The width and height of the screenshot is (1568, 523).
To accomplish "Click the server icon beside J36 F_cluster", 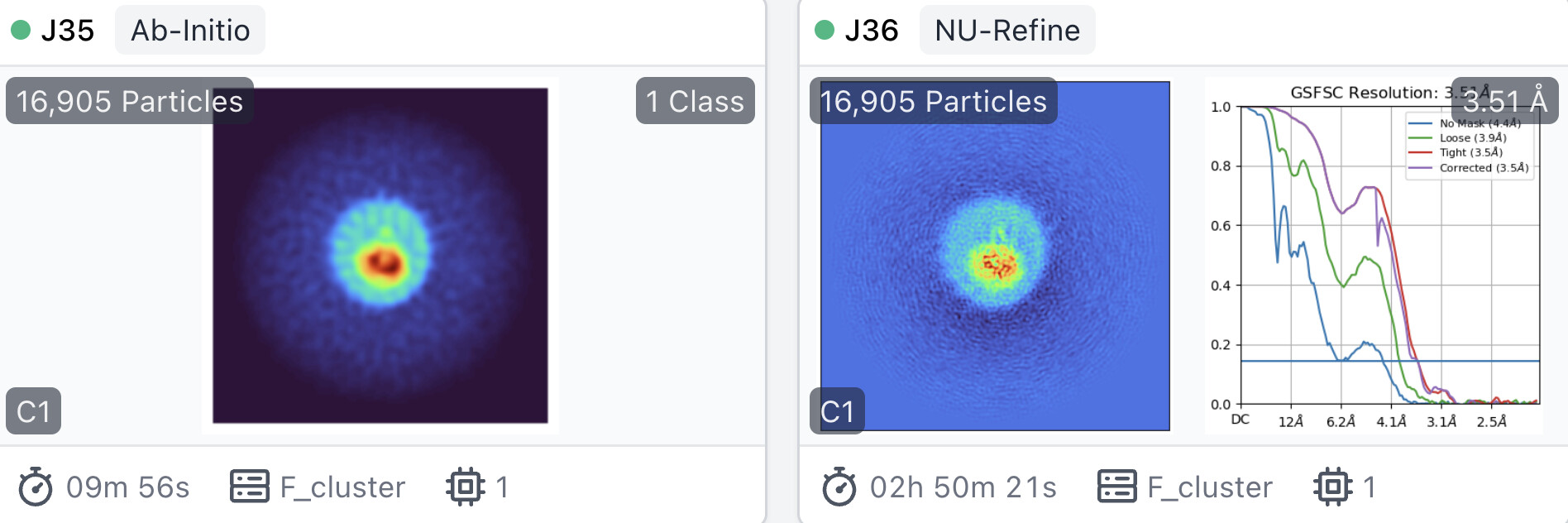I will pos(1117,487).
